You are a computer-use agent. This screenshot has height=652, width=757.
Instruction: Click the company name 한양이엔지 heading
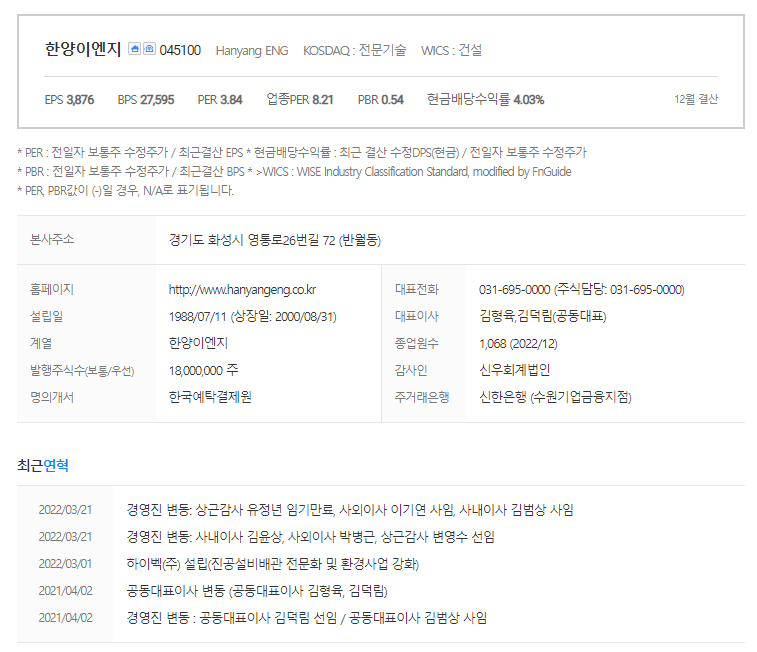pyautogui.click(x=83, y=49)
